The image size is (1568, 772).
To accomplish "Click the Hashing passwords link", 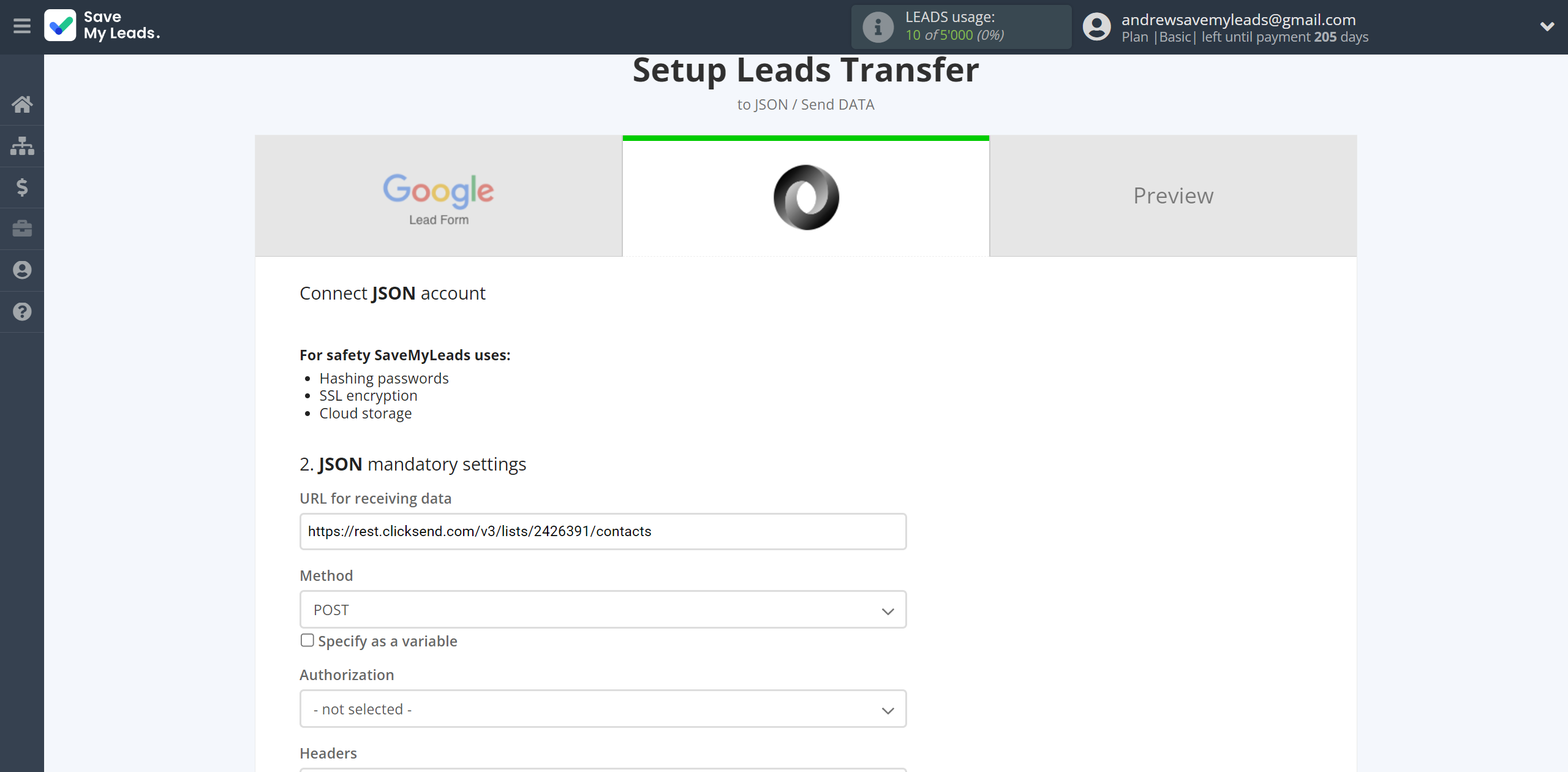I will (x=384, y=378).
